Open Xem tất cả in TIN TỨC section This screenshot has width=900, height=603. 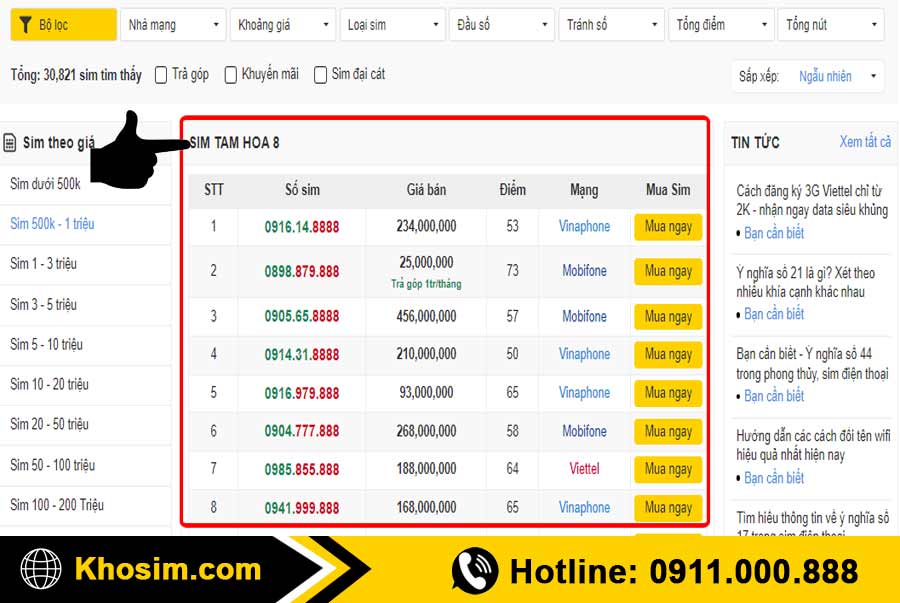click(x=866, y=142)
